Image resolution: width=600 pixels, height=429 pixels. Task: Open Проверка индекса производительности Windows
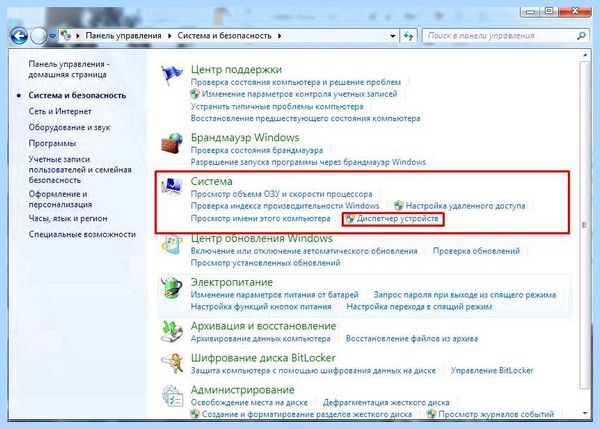(285, 206)
